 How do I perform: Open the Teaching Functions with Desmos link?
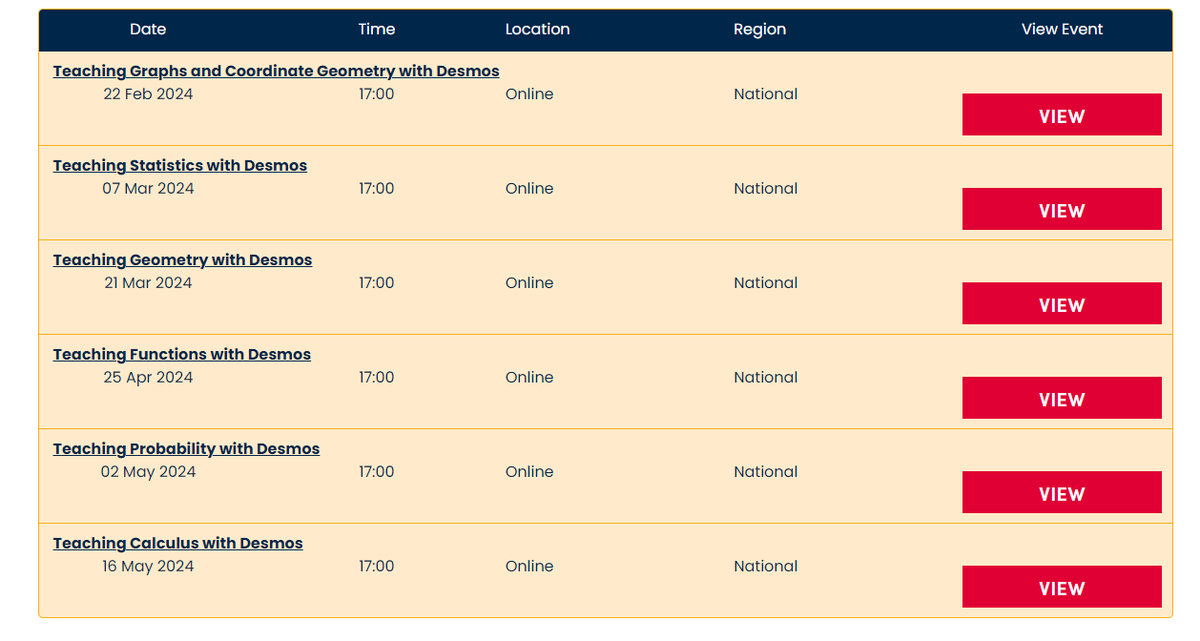pyautogui.click(x=181, y=353)
